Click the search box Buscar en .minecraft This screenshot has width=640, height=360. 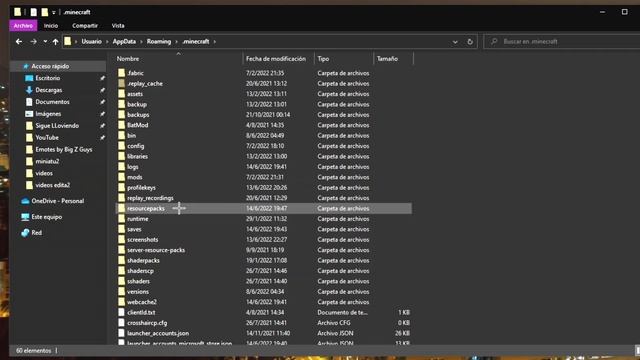click(563, 42)
